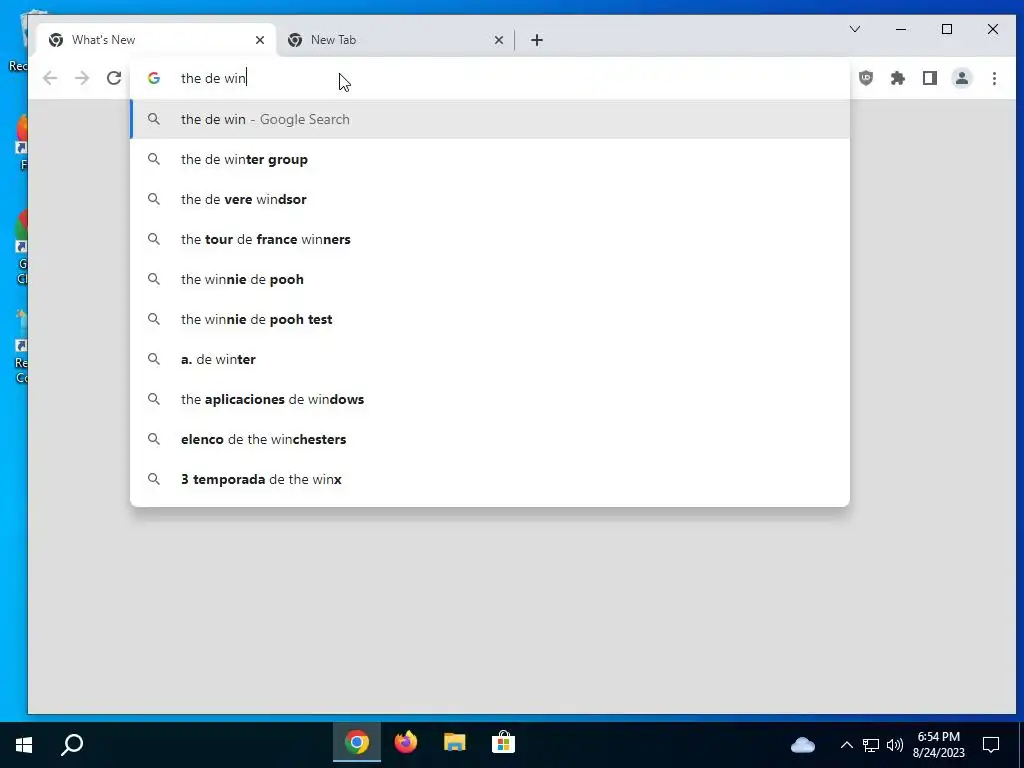This screenshot has height=768, width=1024.
Task: Click the OneDrive cloud tray icon
Action: click(803, 744)
